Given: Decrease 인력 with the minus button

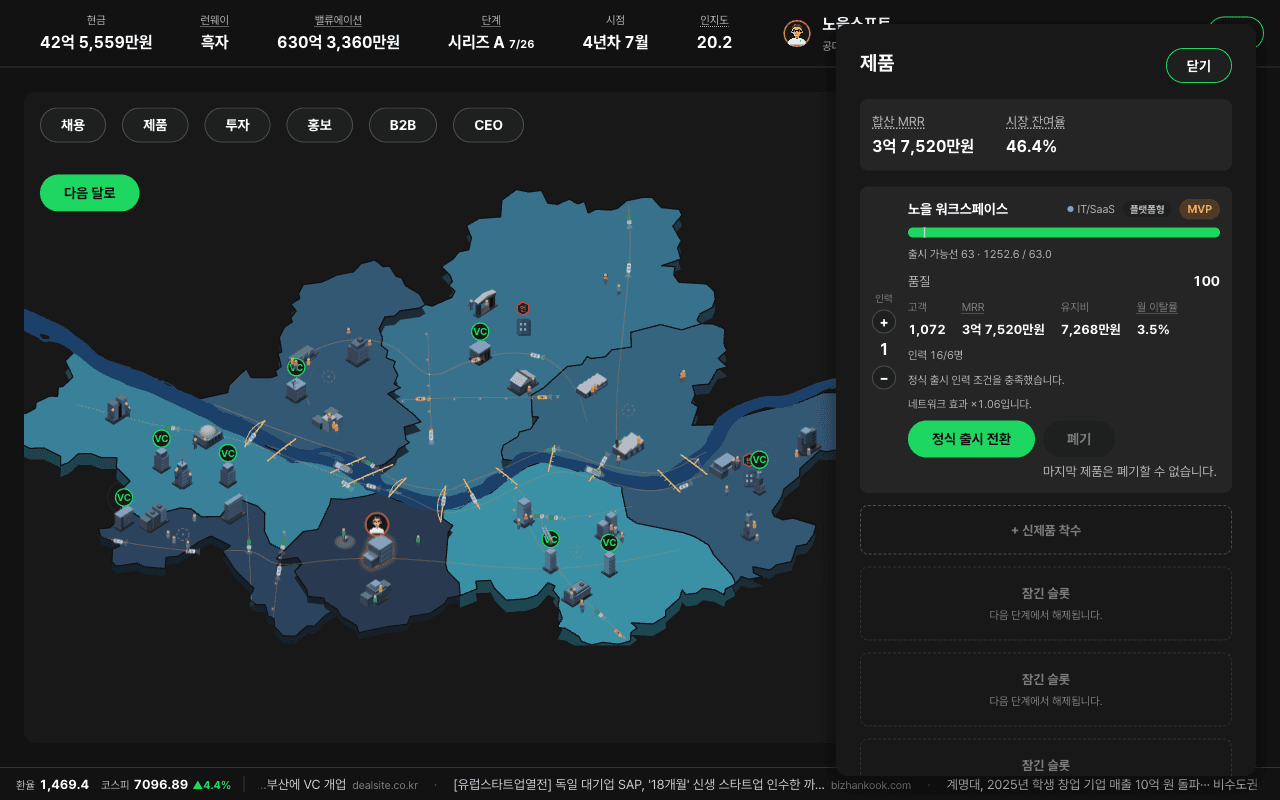Looking at the screenshot, I should click(x=883, y=377).
